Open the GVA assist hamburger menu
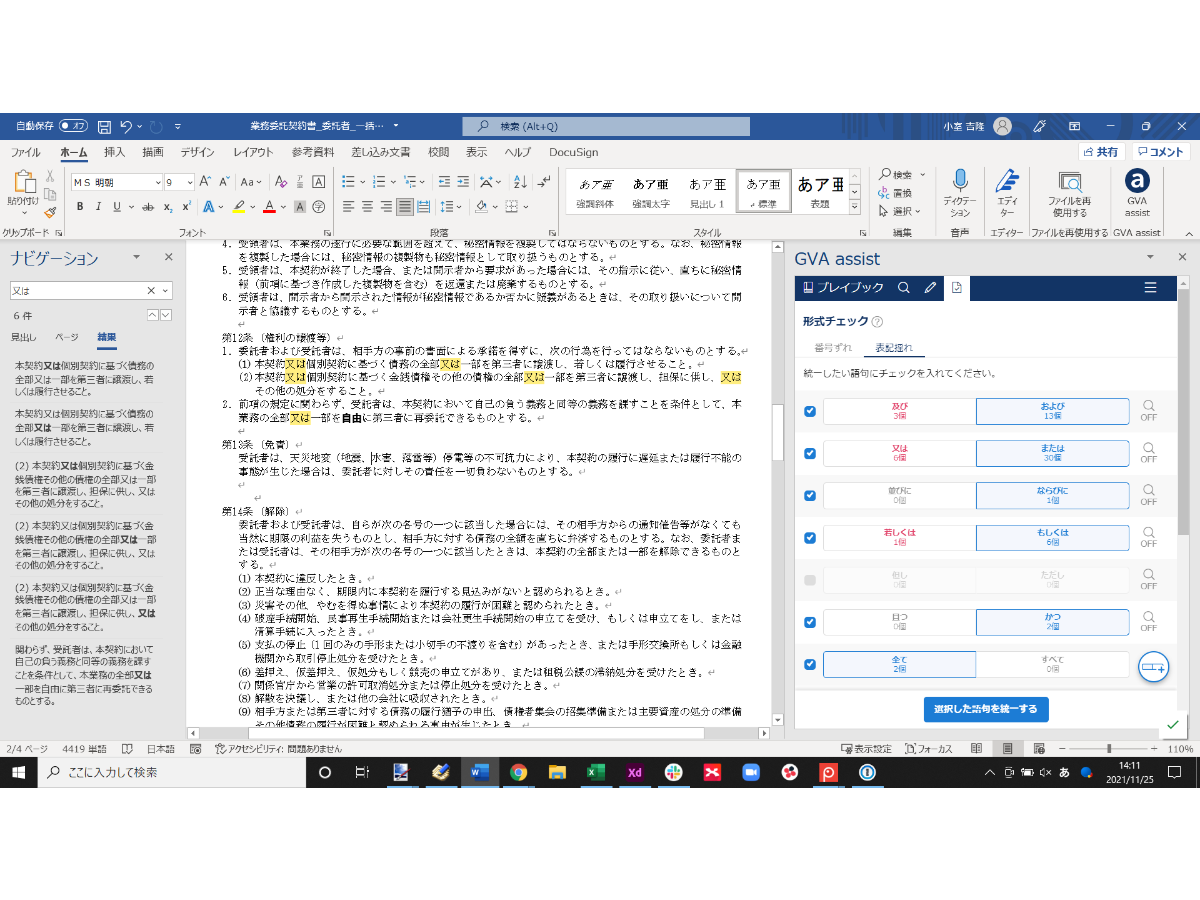Screen dimensions: 1200x900 [1150, 288]
